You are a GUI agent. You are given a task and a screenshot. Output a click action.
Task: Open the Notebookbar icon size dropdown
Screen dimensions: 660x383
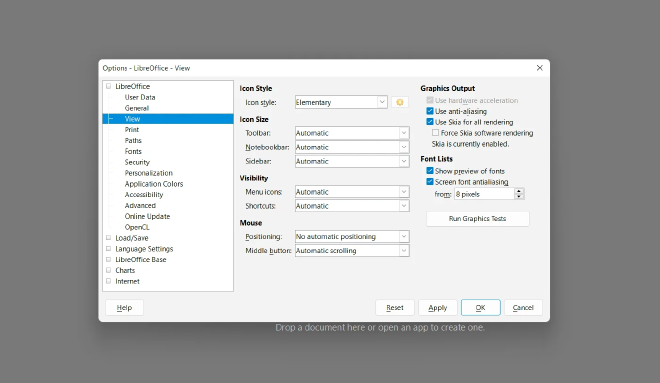(x=352, y=147)
